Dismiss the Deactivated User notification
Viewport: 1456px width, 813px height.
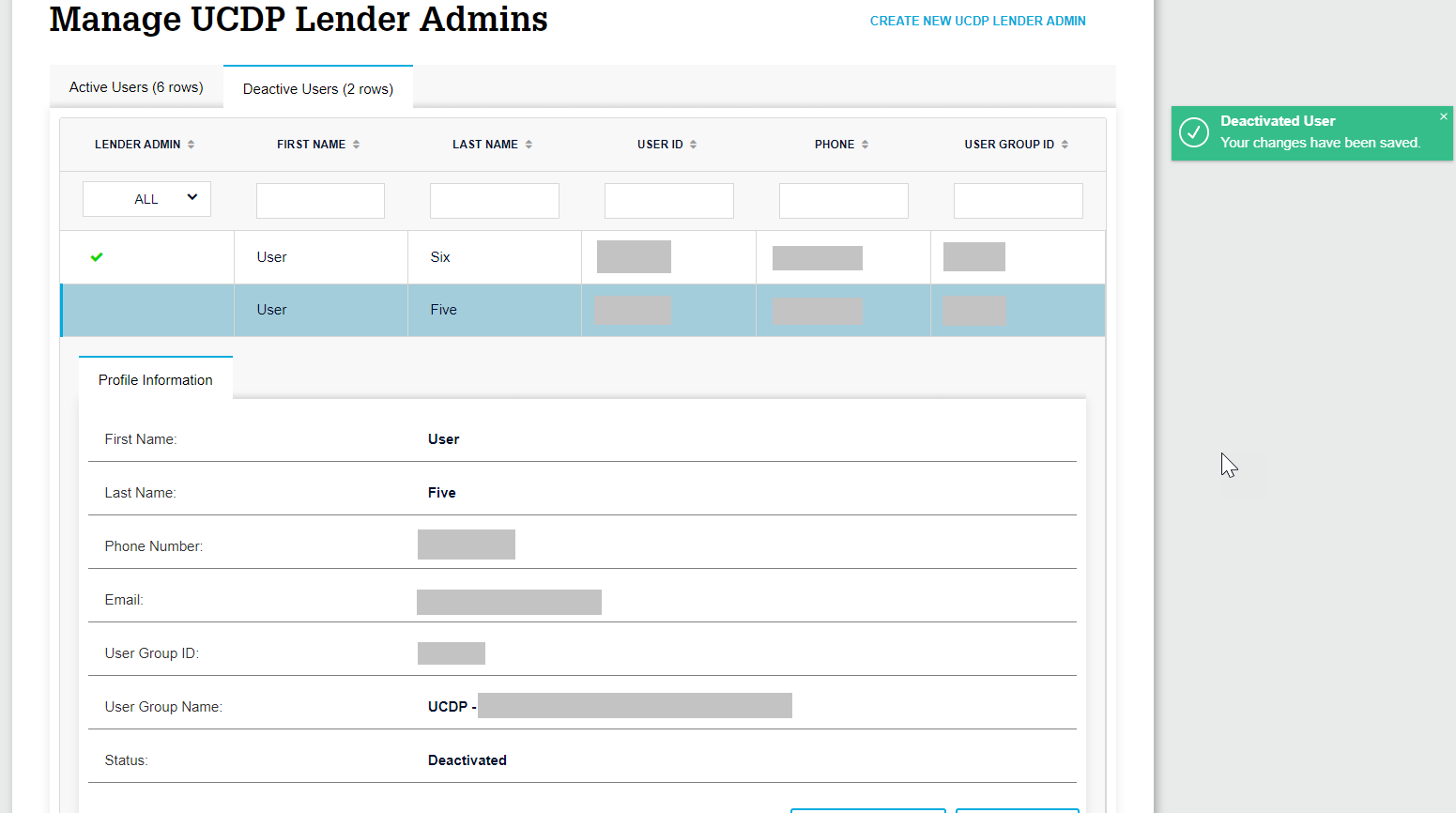(1443, 115)
